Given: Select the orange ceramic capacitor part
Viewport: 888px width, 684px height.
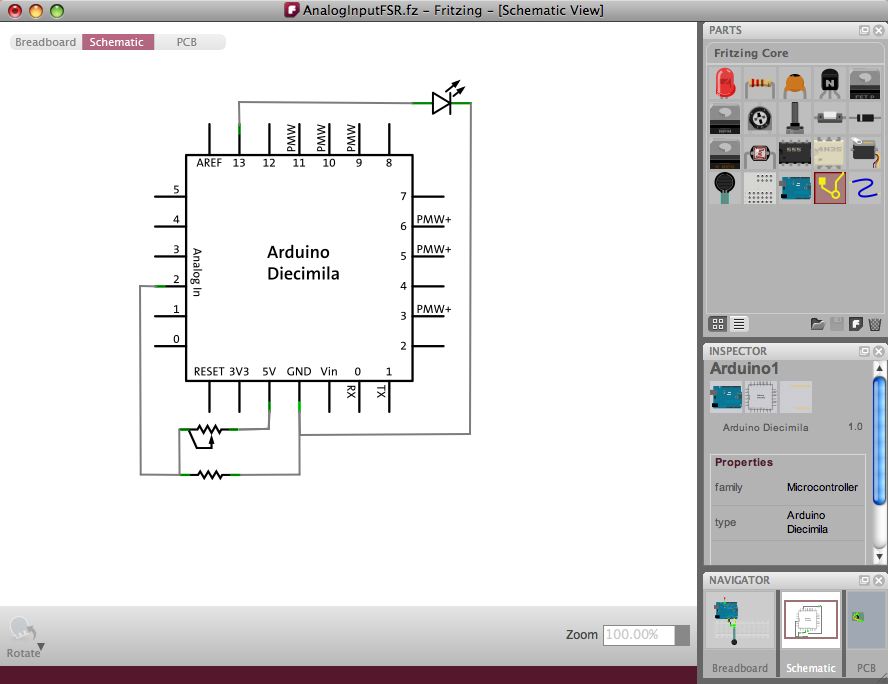Looking at the screenshot, I should click(795, 84).
